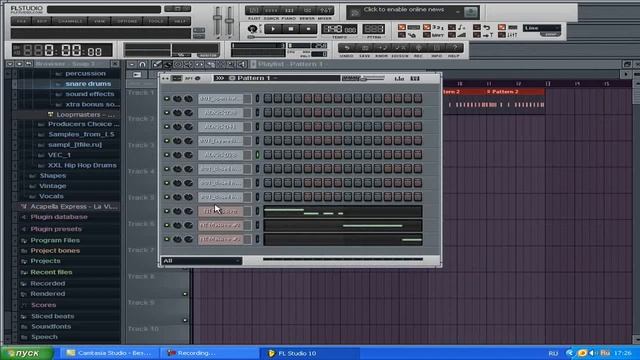Expand the Plugin database entry
Screen dimensions: 640x360
[x=59, y=217]
